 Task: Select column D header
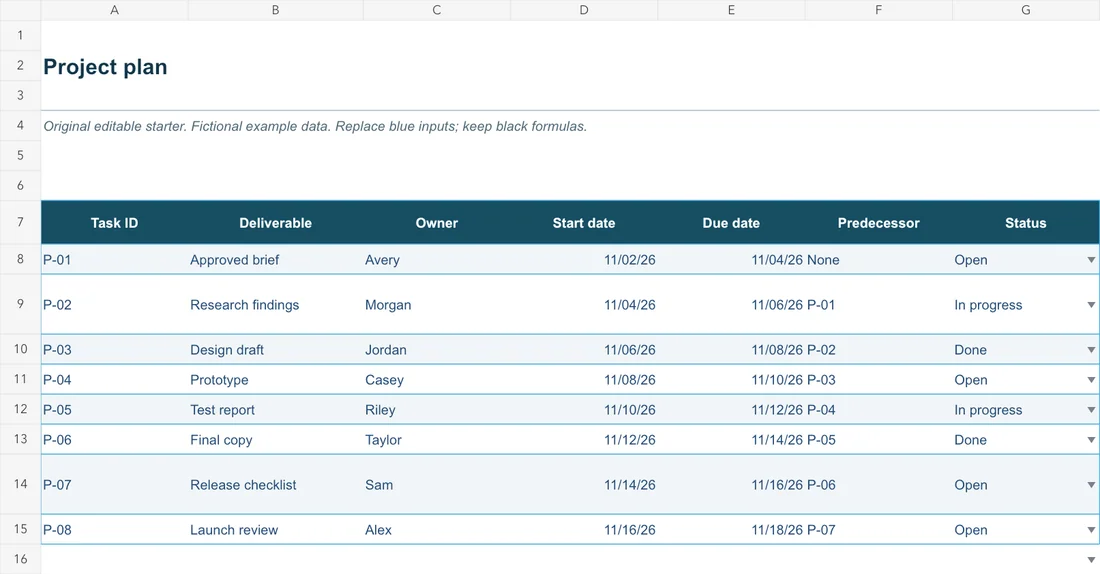584,10
